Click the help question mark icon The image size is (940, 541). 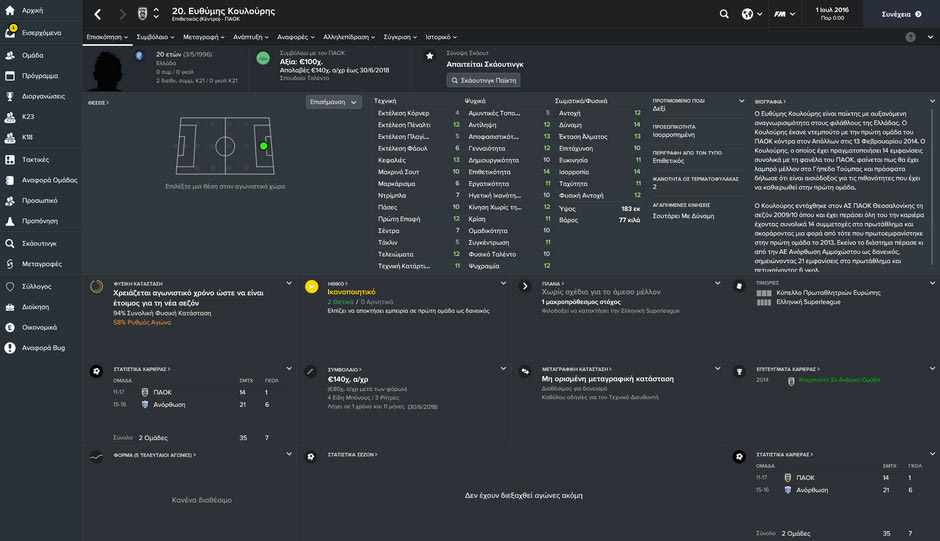pyautogui.click(x=910, y=37)
